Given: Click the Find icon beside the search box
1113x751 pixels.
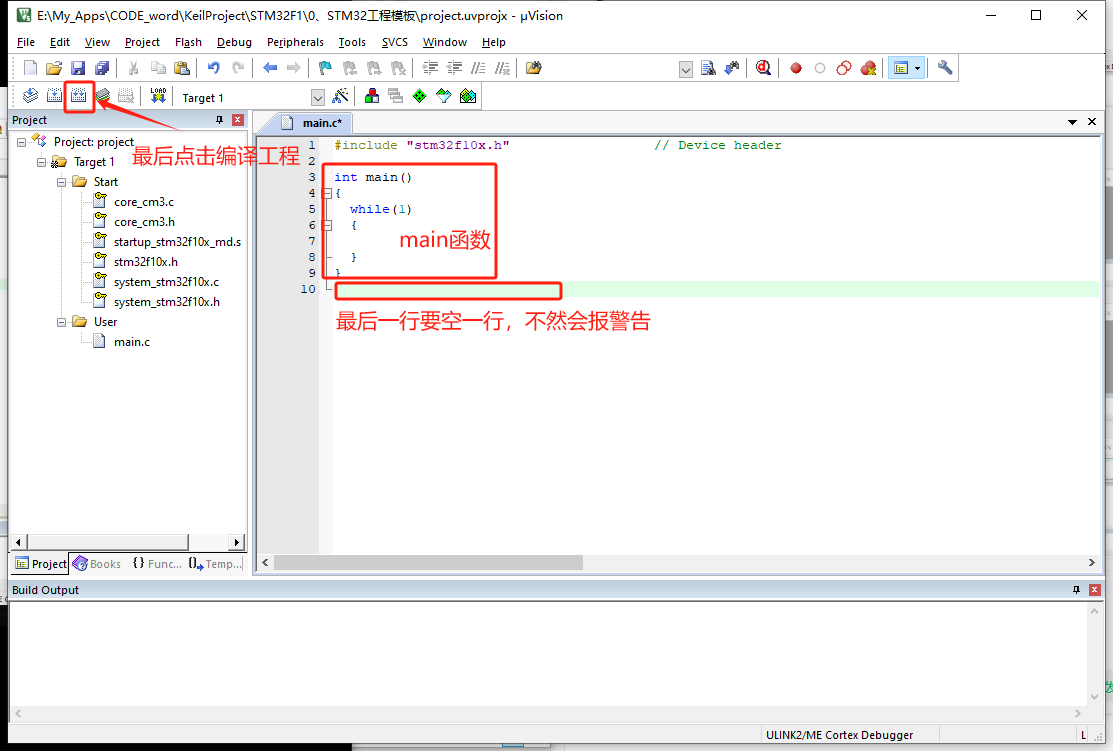Looking at the screenshot, I should (x=708, y=68).
